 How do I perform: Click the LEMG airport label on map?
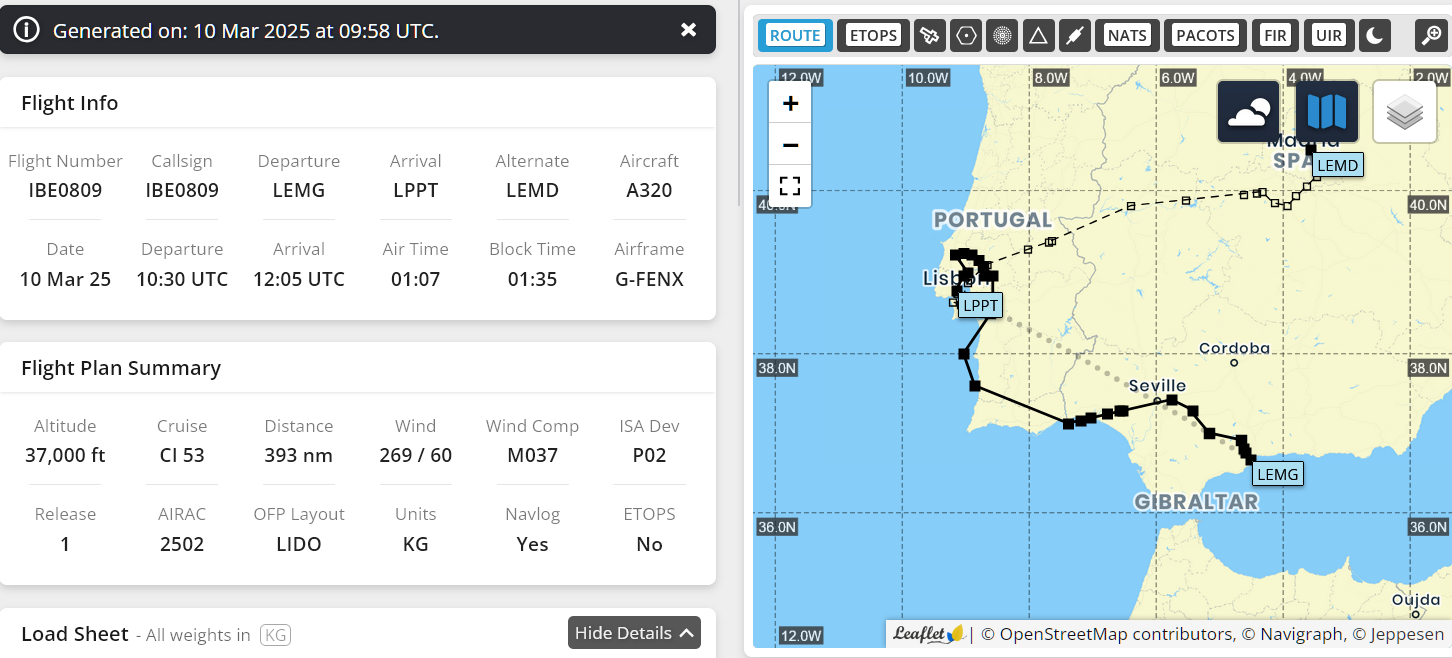[x=1277, y=474]
